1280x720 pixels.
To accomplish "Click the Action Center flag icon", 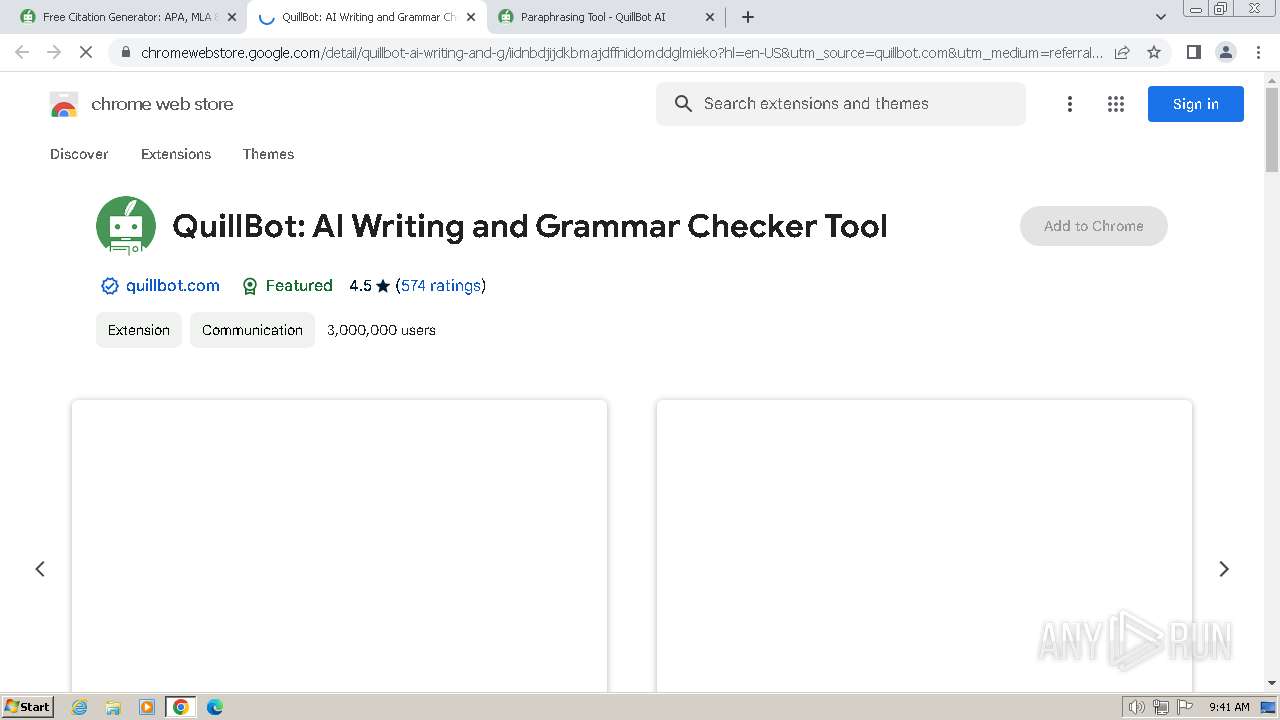I will 1185,707.
